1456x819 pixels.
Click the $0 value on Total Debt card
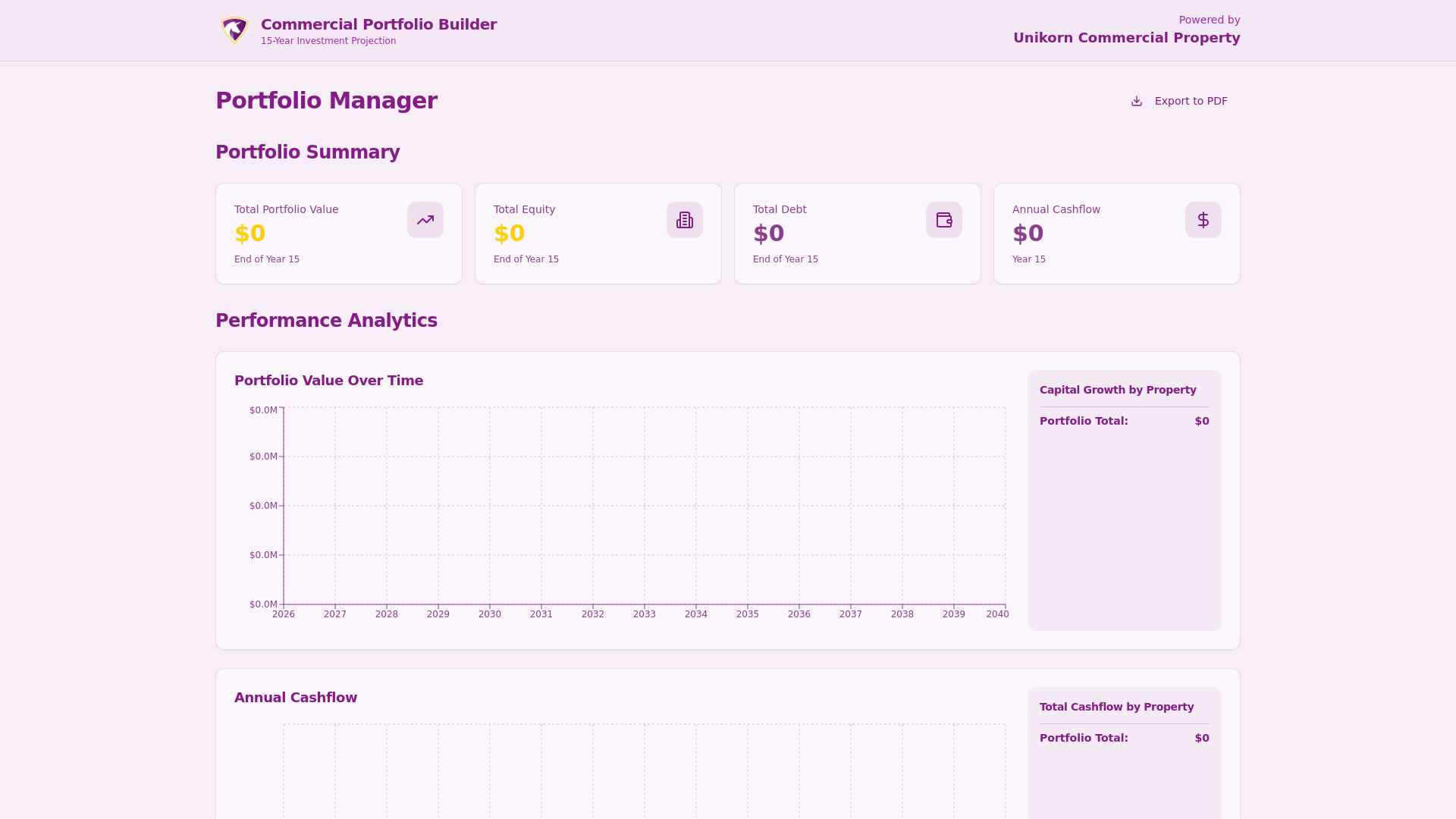click(x=768, y=234)
